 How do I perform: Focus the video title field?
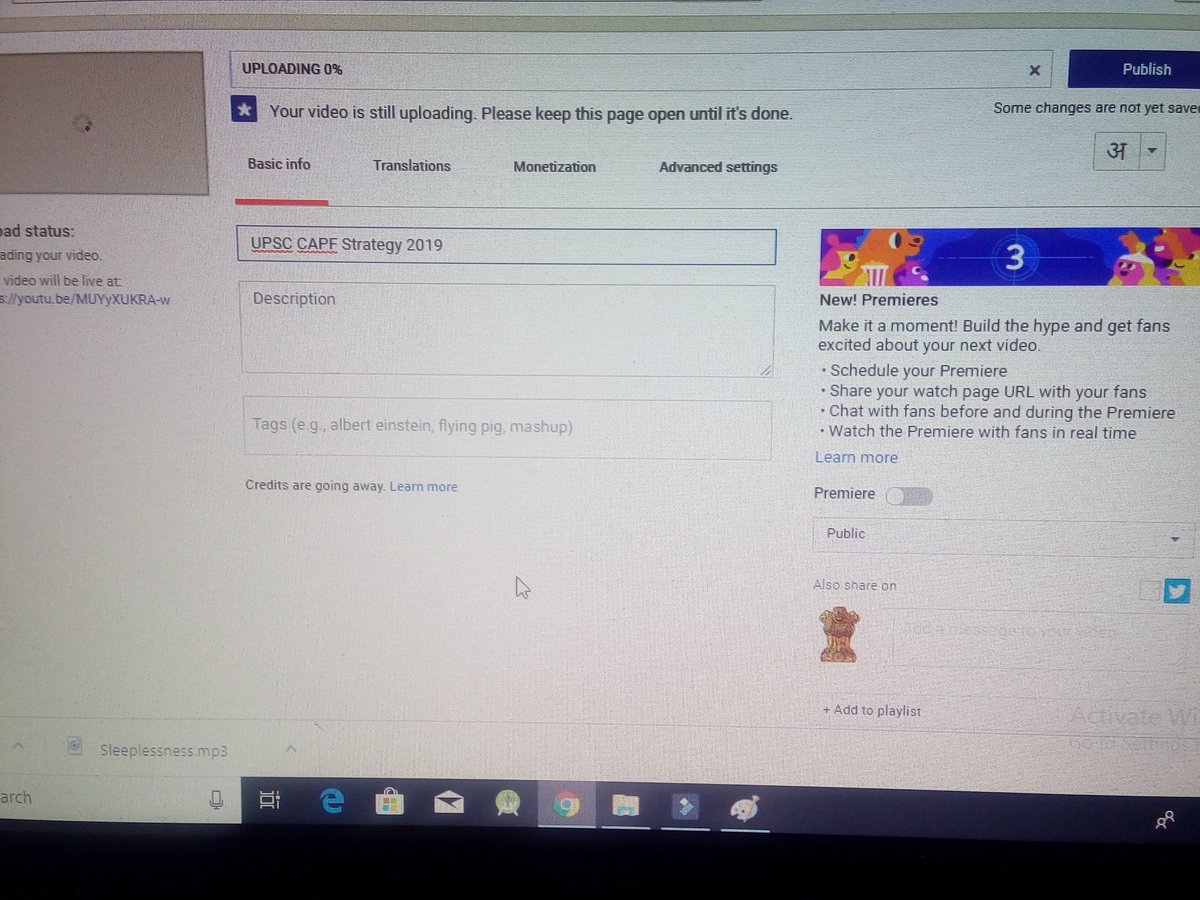pyautogui.click(x=506, y=246)
